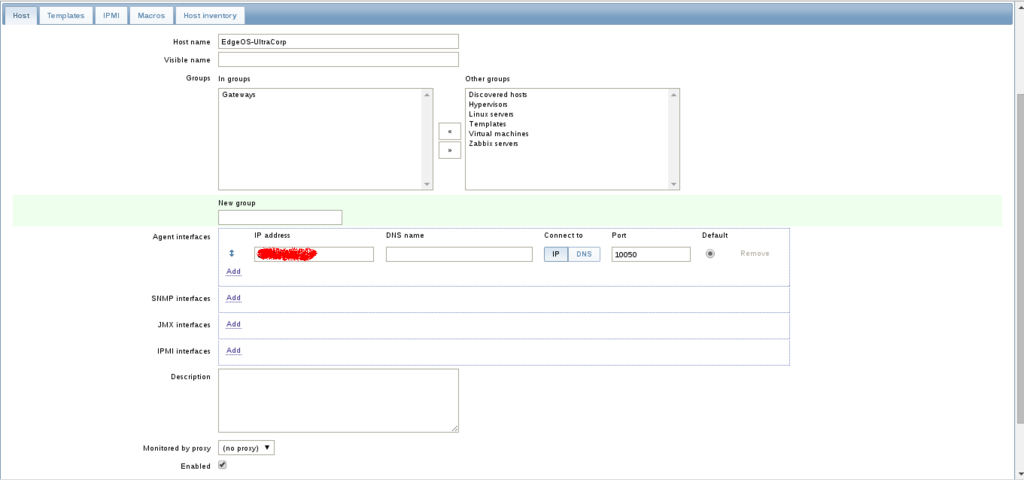Select the Default interface radio button
1024x480 pixels.
click(710, 254)
